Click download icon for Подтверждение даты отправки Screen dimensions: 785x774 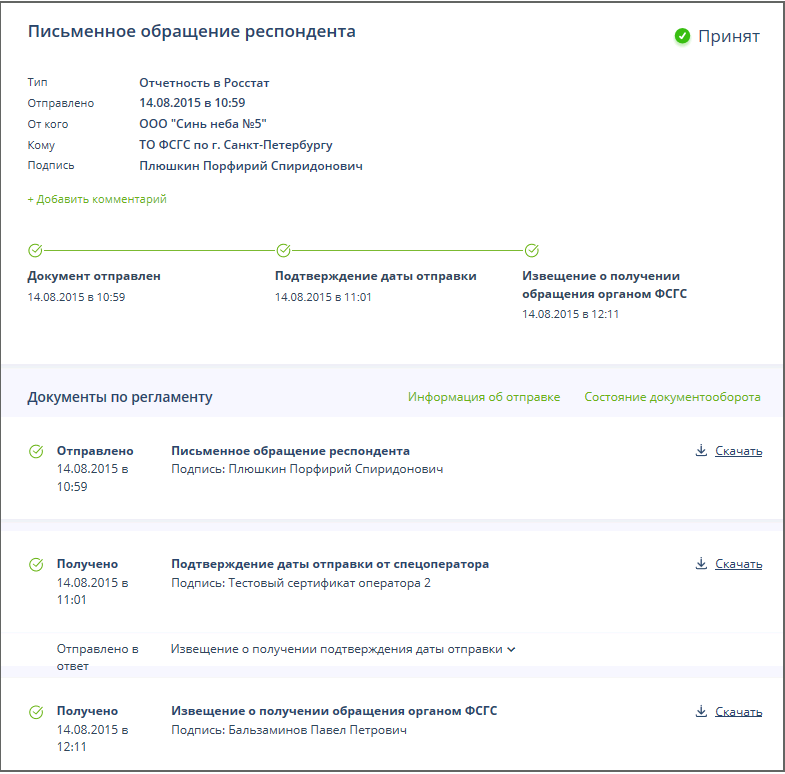tap(701, 564)
